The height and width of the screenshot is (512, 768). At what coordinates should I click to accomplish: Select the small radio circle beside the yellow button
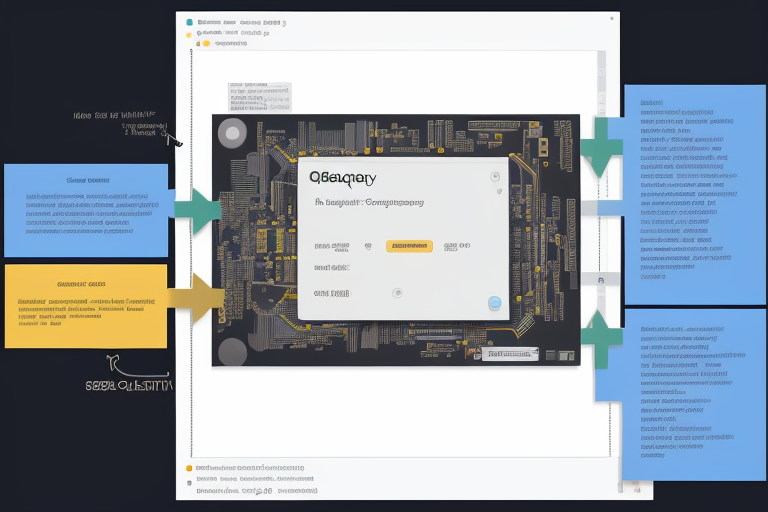click(368, 246)
